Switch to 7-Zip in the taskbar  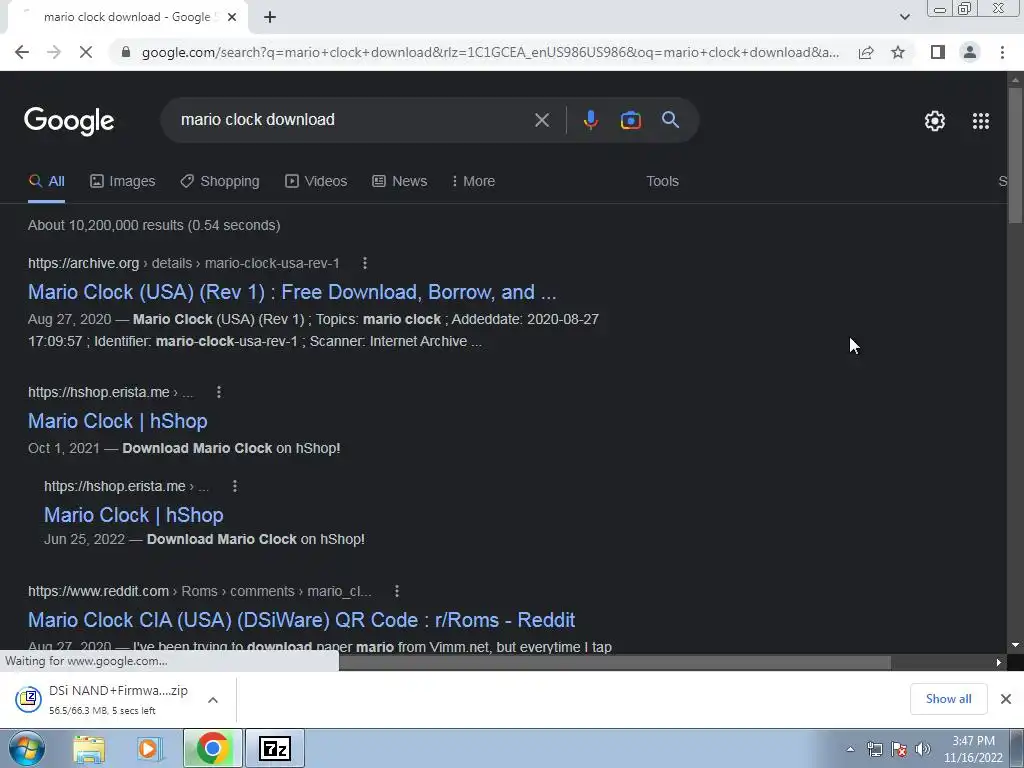coord(274,748)
